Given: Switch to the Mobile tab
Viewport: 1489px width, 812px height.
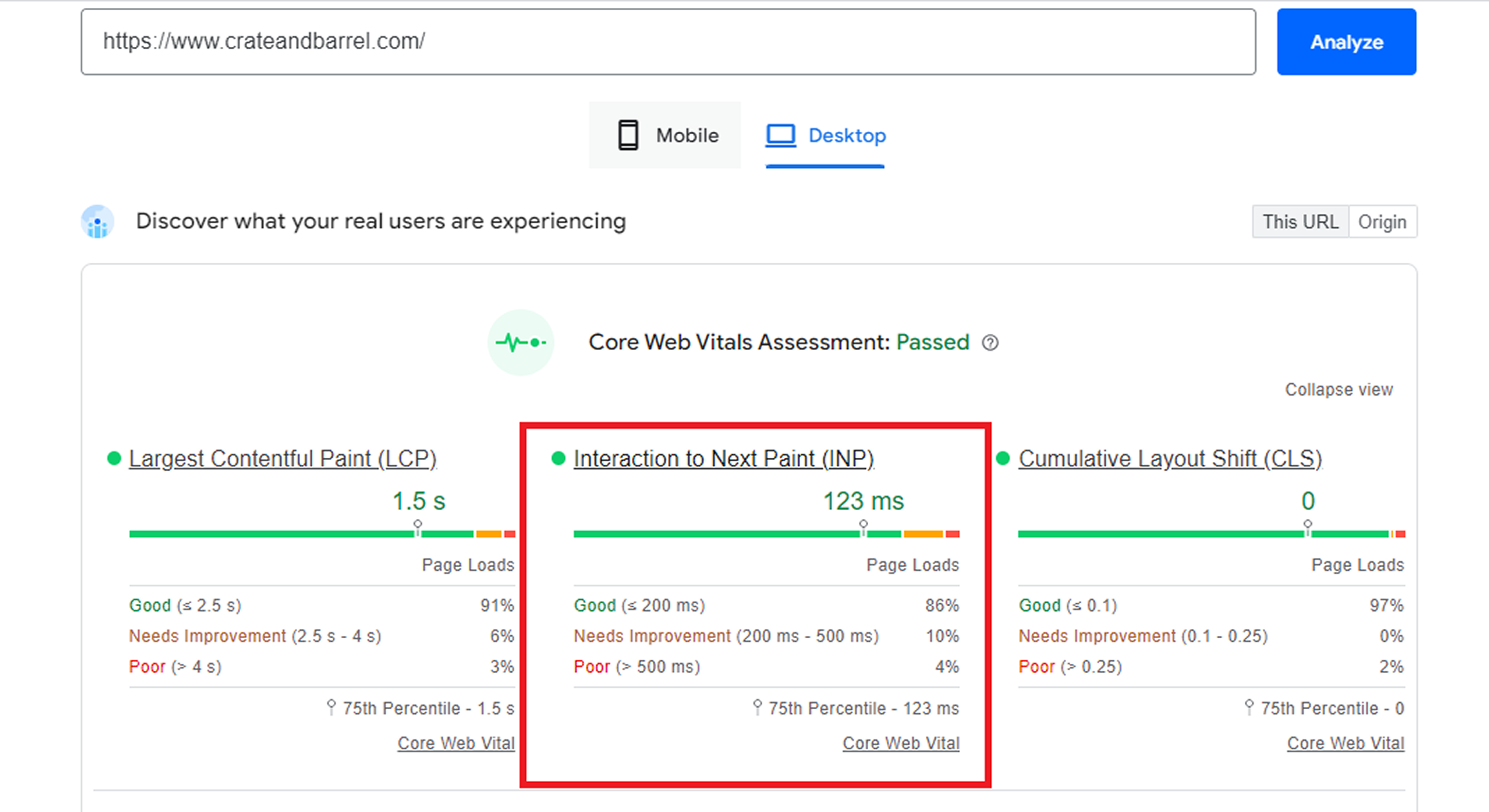Looking at the screenshot, I should coord(665,135).
